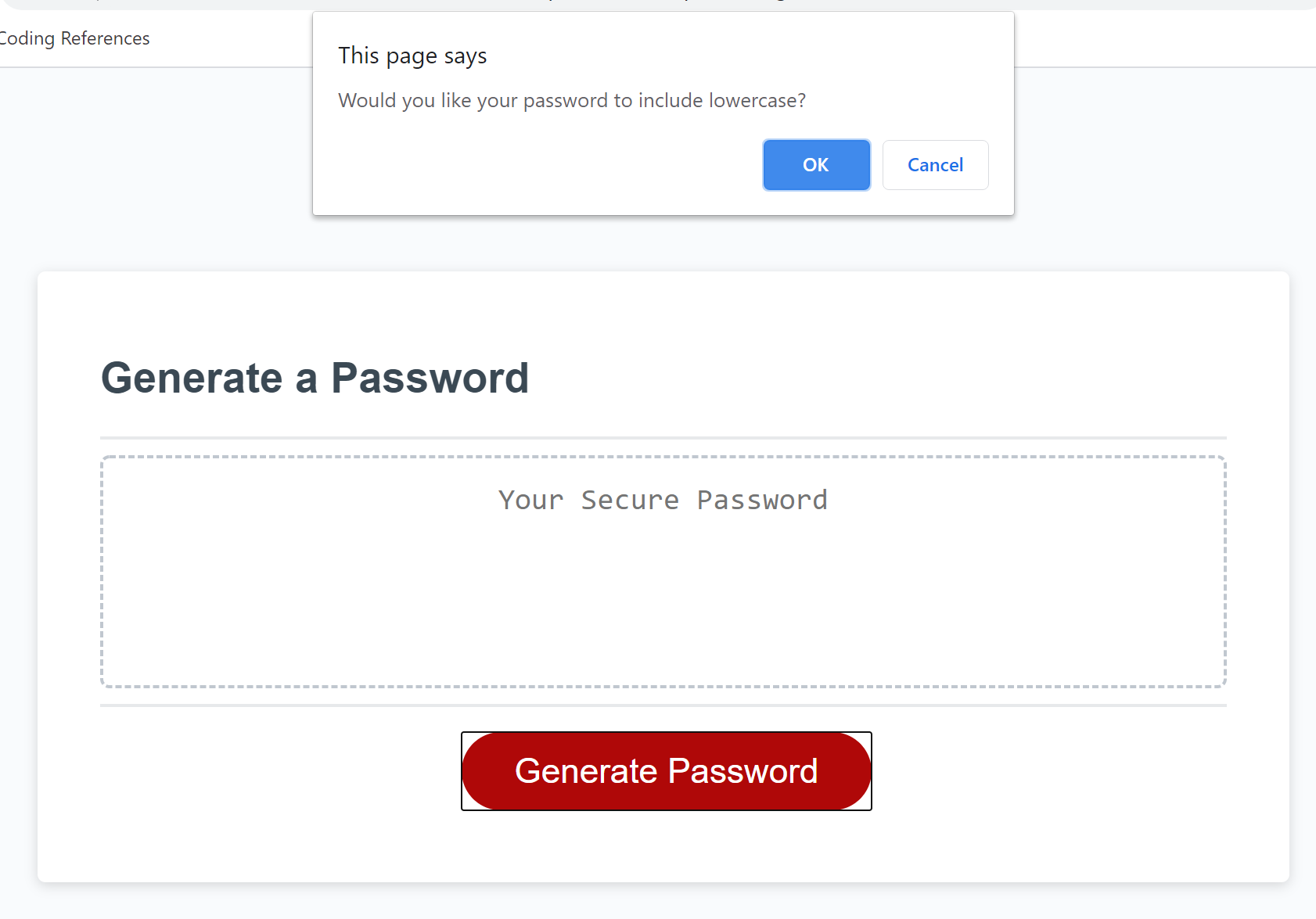Click the Your Secure Password placeholder text
This screenshot has width=1316, height=919.
[x=663, y=500]
